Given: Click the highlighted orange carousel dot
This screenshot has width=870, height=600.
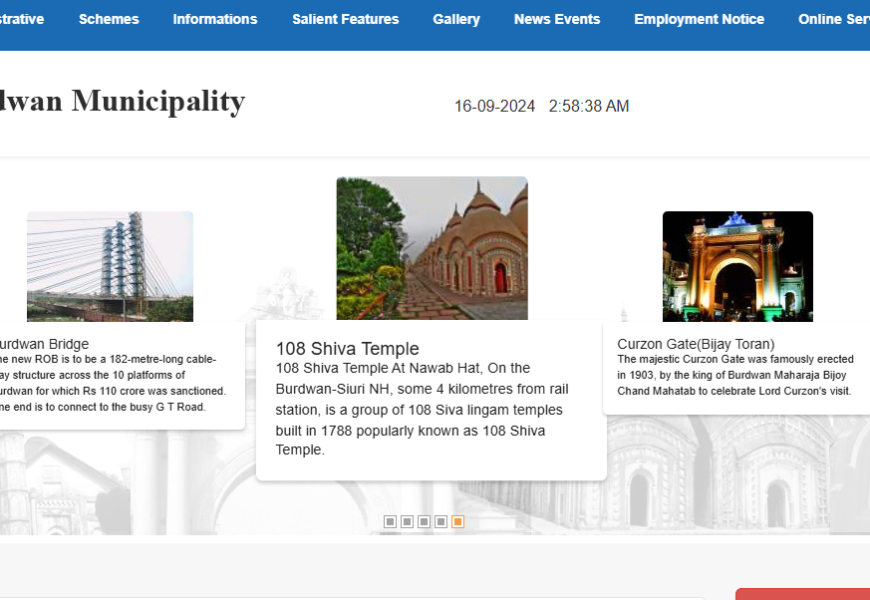Looking at the screenshot, I should (x=458, y=522).
